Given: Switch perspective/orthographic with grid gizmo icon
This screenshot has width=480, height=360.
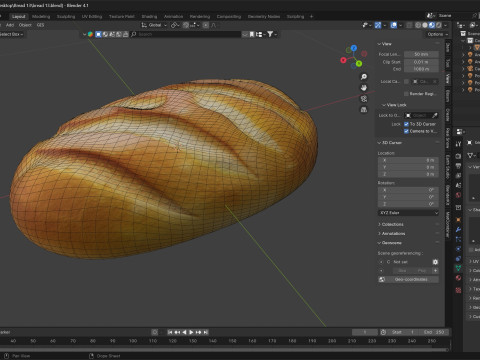Looking at the screenshot, I should pyautogui.click(x=364, y=110).
